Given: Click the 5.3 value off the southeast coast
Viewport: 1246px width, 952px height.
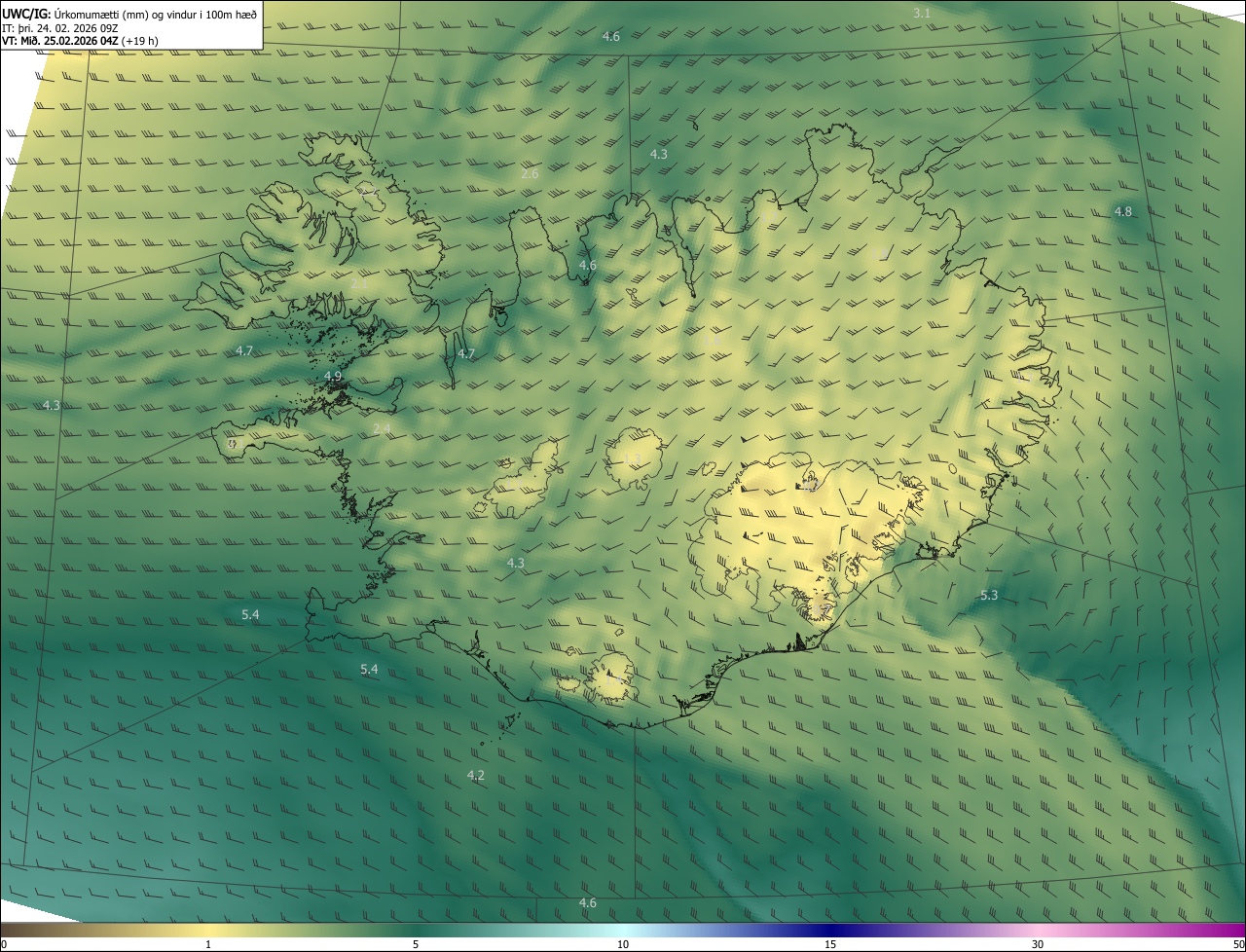Looking at the screenshot, I should coord(989,595).
